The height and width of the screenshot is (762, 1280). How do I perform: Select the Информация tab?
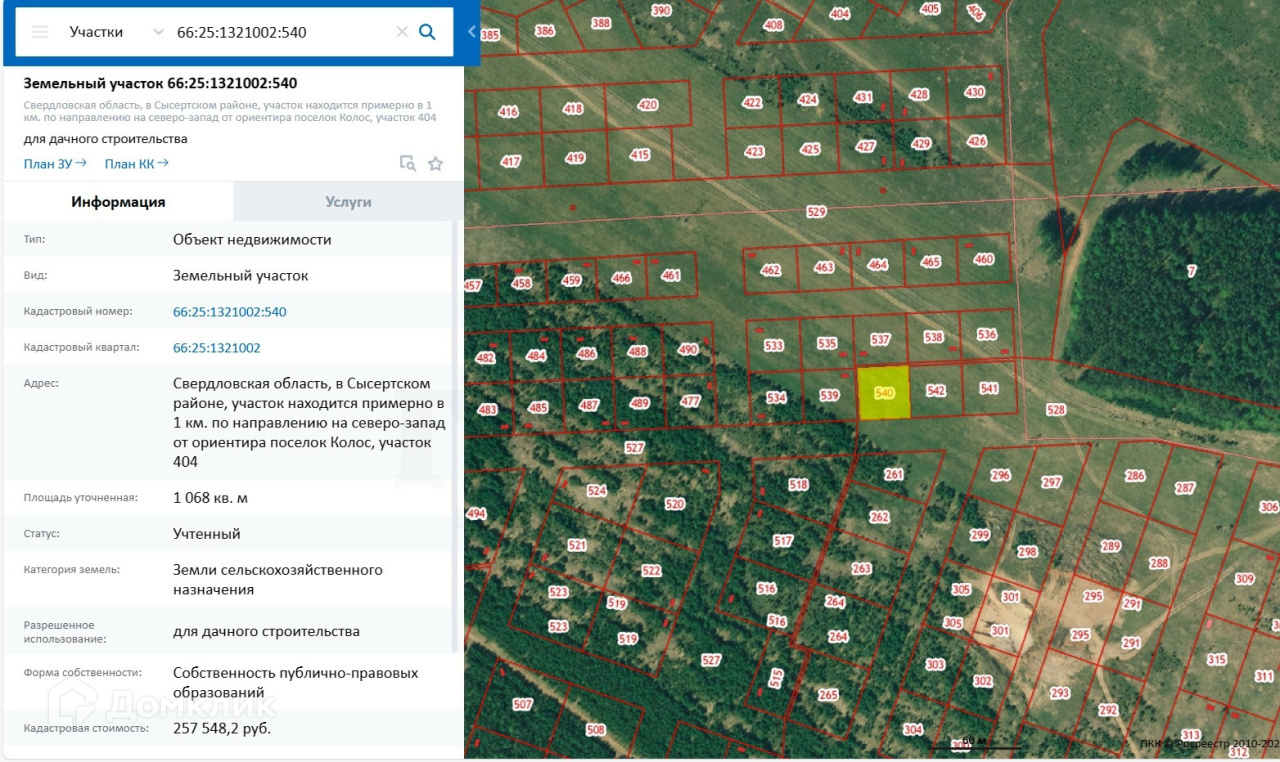click(x=118, y=202)
